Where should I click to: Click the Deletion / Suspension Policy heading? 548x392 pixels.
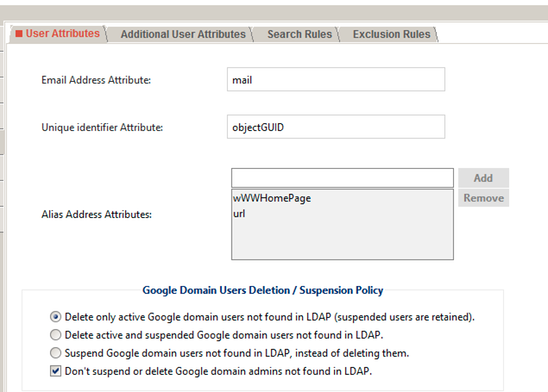pyautogui.click(x=263, y=290)
